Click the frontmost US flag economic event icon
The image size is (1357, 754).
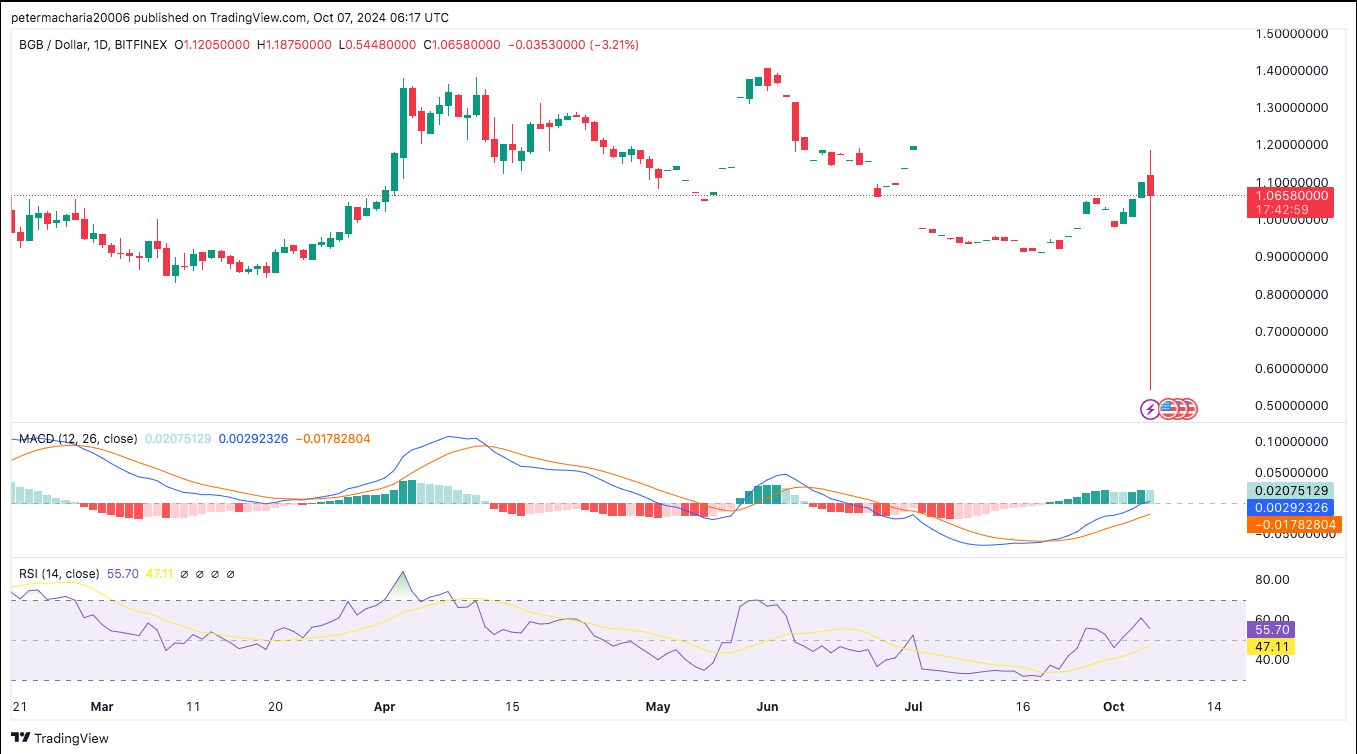[1168, 408]
